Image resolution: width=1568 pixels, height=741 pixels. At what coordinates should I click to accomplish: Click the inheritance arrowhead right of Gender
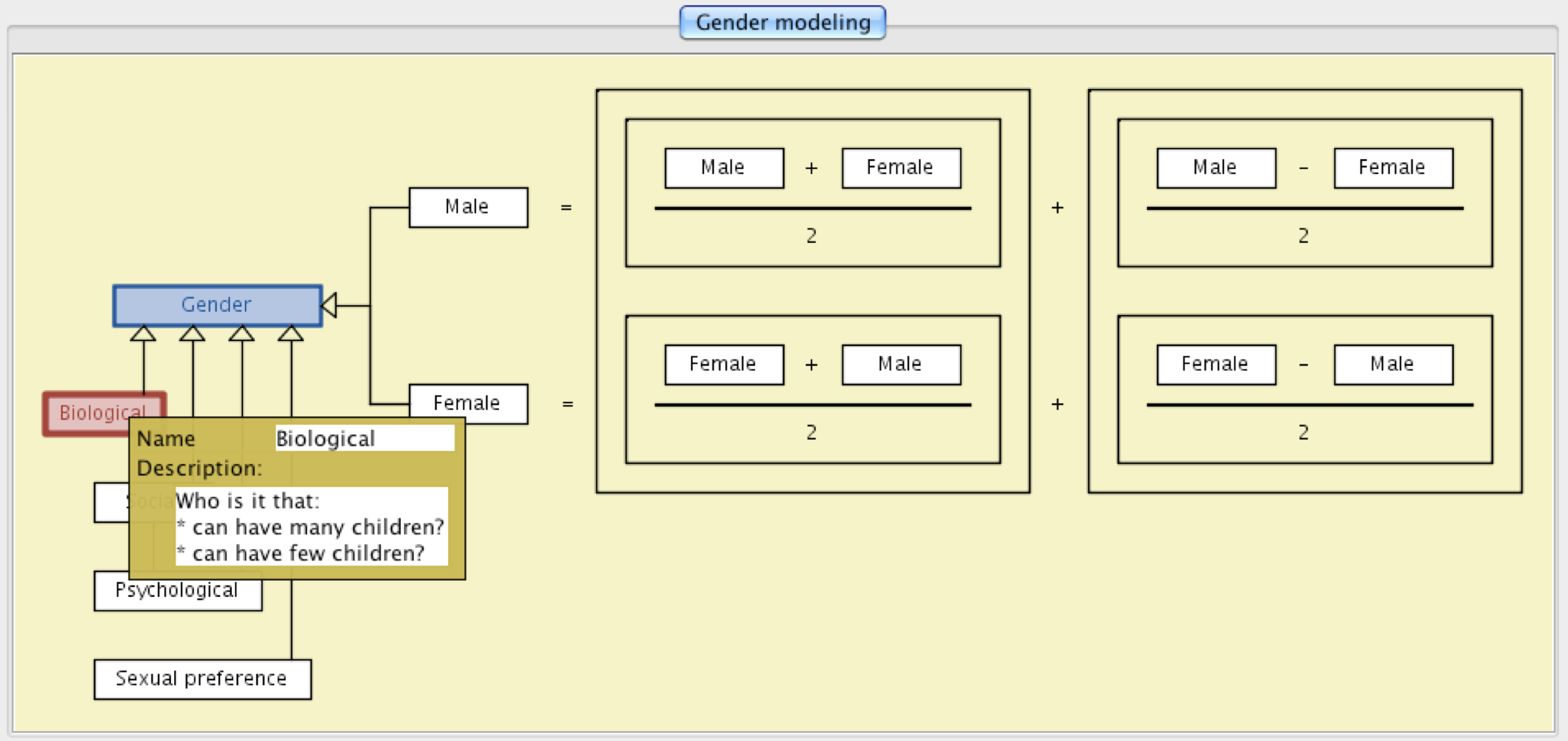(329, 305)
